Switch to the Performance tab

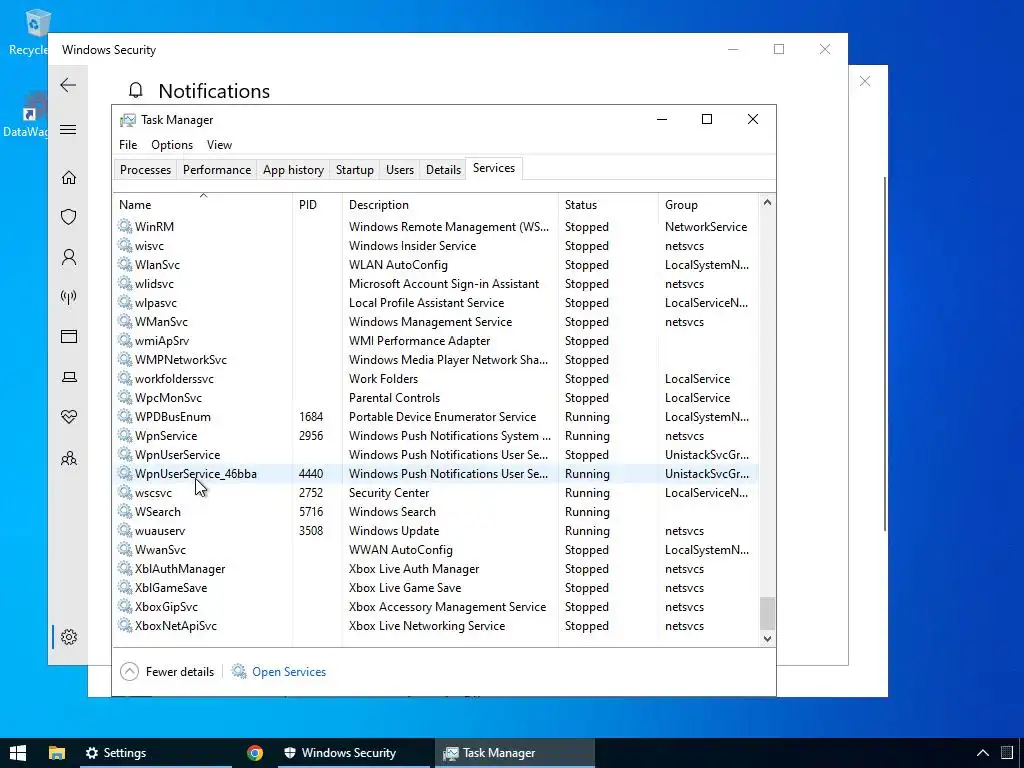(x=217, y=170)
